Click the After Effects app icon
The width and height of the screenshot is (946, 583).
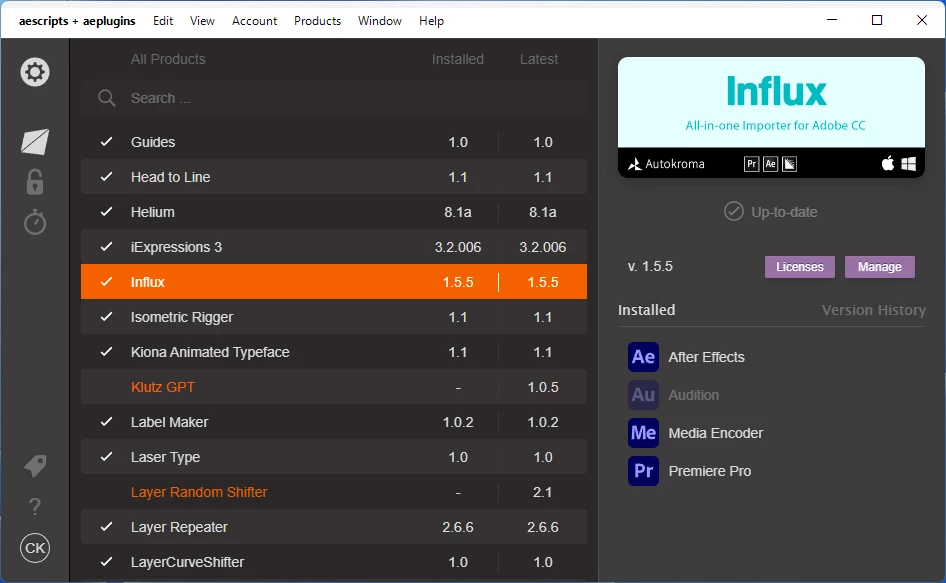coord(643,357)
